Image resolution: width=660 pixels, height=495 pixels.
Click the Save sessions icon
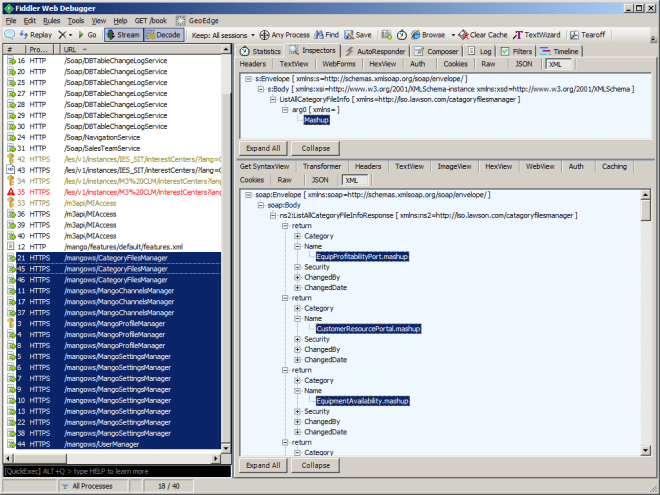[349, 34]
